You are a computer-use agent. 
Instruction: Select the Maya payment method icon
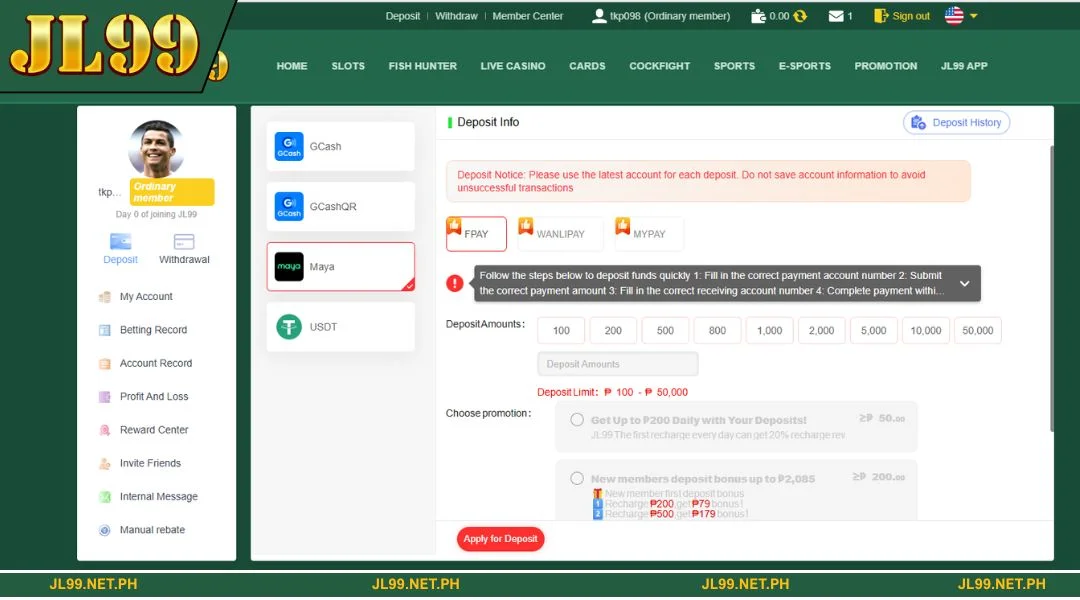pyautogui.click(x=288, y=267)
